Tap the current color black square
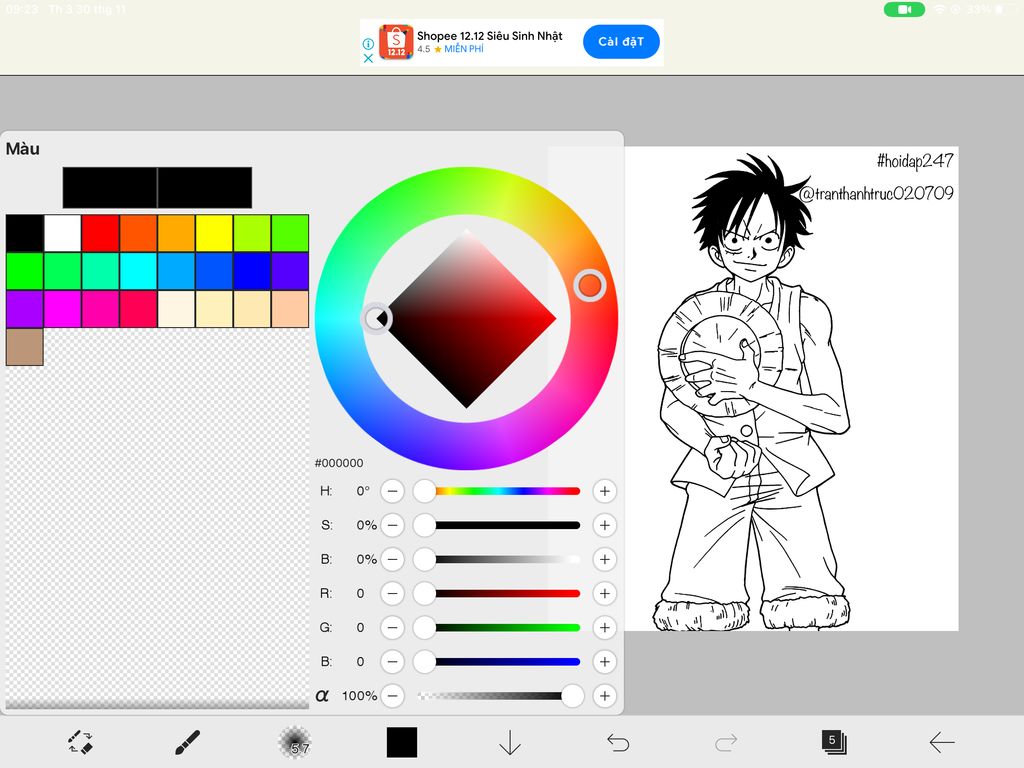The height and width of the screenshot is (768, 1024). coord(402,743)
